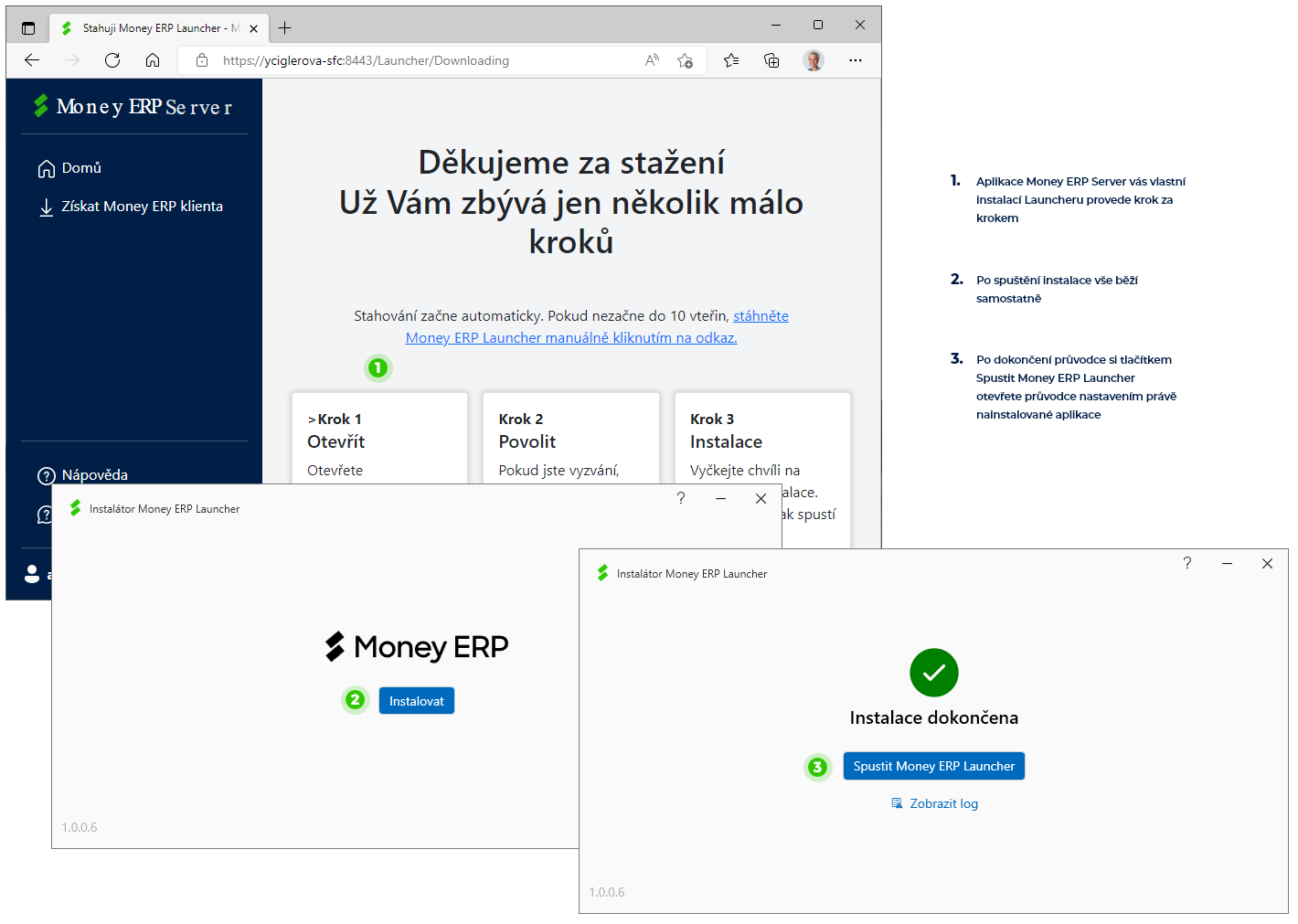Activate Read Aloud in address bar
This screenshot has width=1298, height=924.
[652, 60]
